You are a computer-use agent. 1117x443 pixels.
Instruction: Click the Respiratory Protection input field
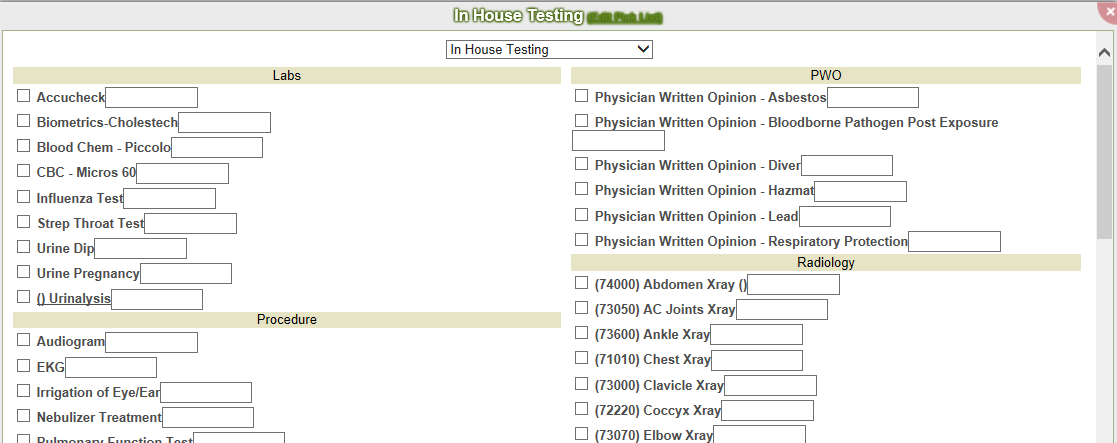pos(955,241)
